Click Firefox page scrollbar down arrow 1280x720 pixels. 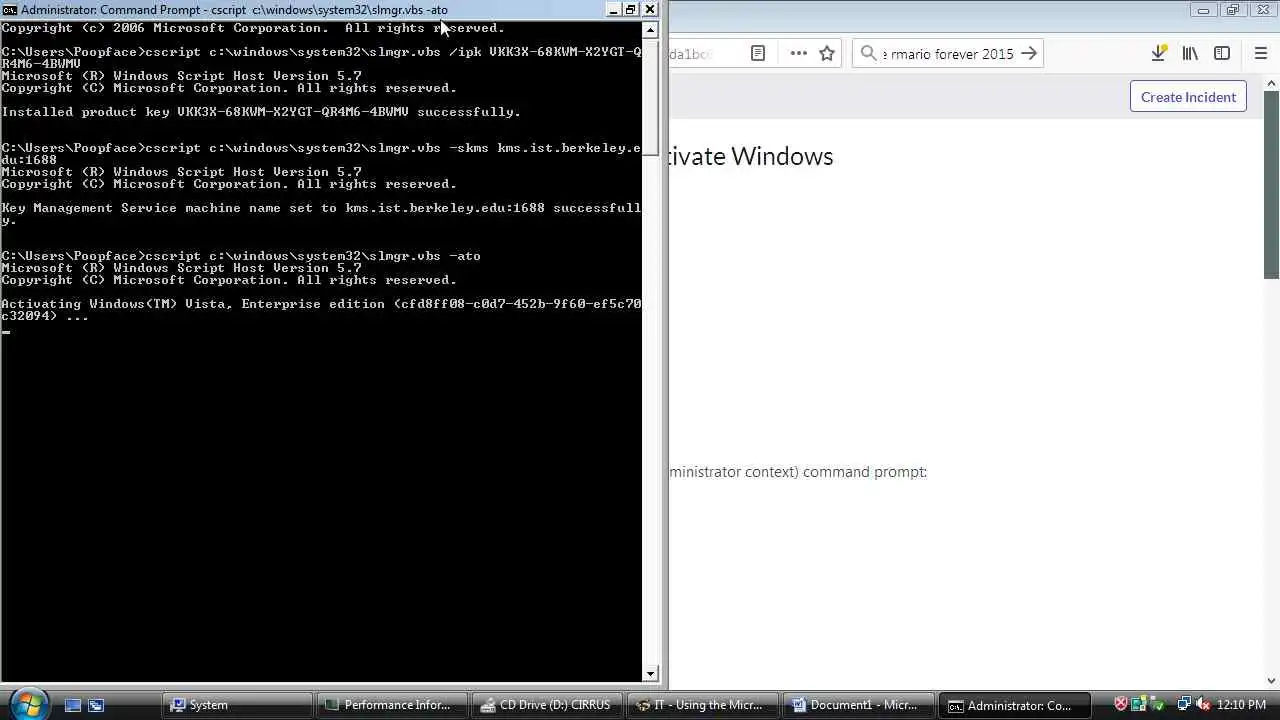[x=1272, y=681]
